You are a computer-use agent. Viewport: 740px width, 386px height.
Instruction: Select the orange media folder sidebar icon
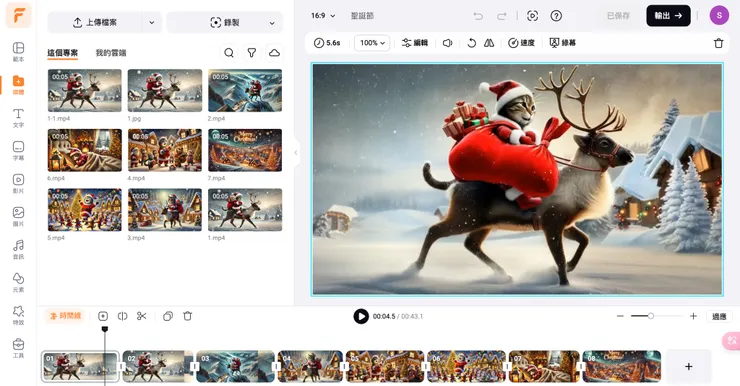coord(18,84)
